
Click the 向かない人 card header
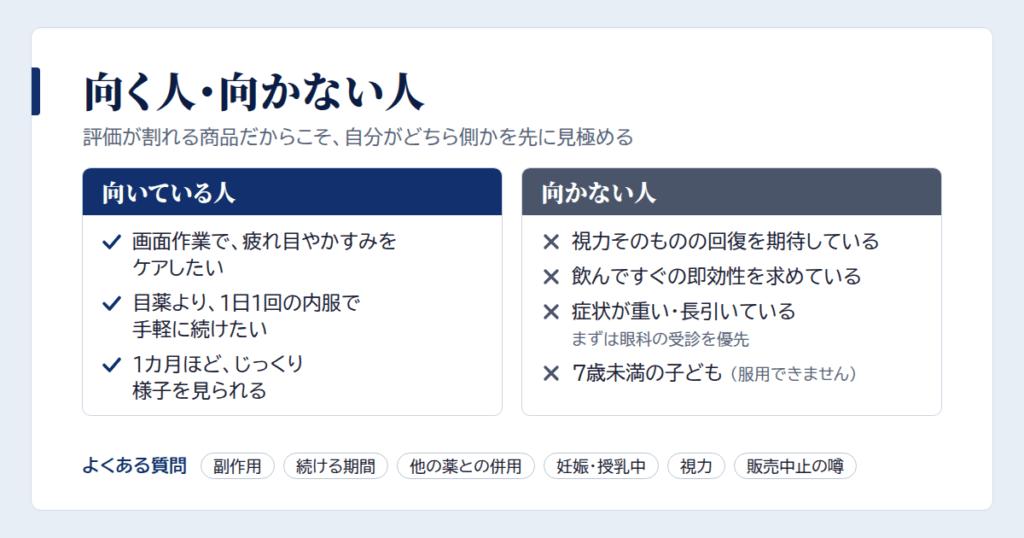(731, 192)
